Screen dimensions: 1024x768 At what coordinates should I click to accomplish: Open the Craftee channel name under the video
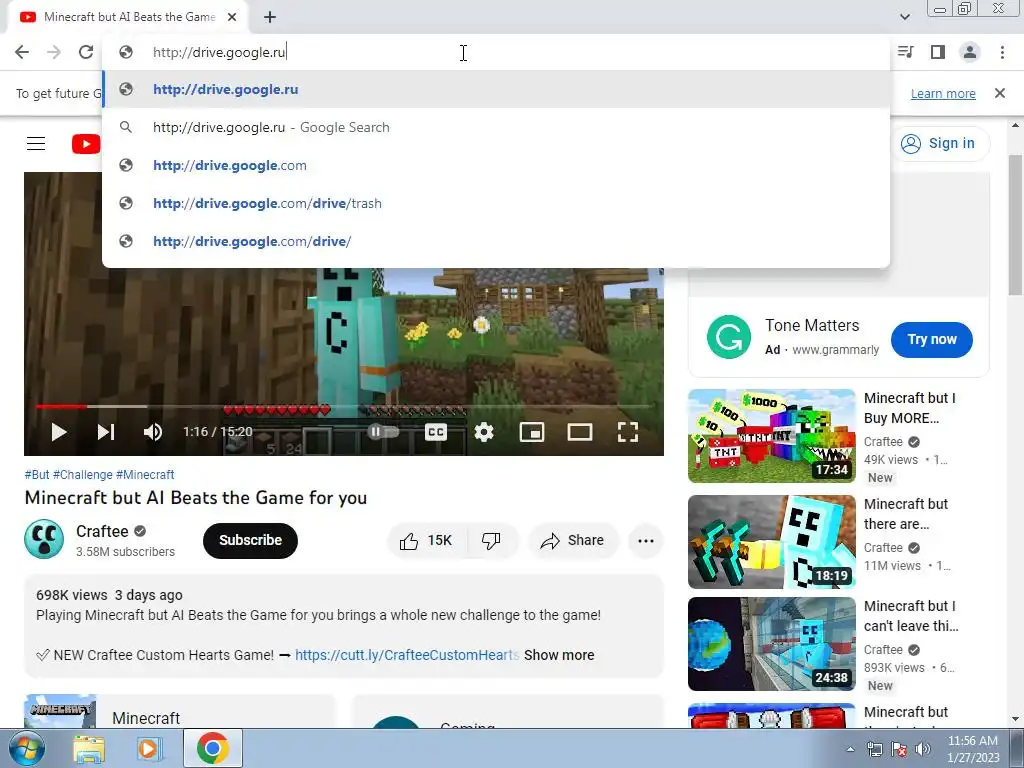(x=102, y=532)
